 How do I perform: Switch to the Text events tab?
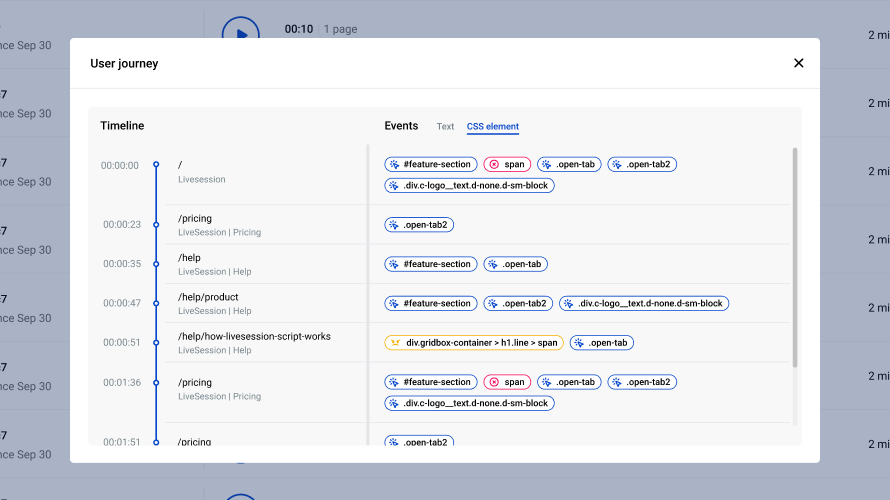click(445, 127)
